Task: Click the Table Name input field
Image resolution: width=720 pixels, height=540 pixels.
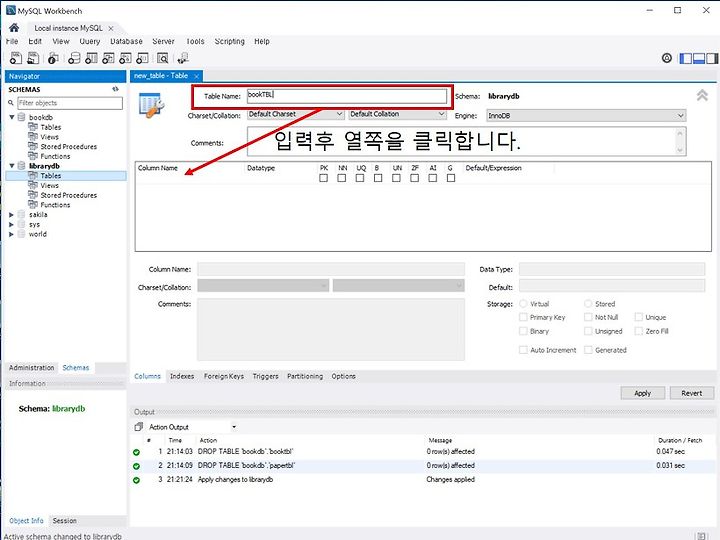Action: click(x=347, y=96)
